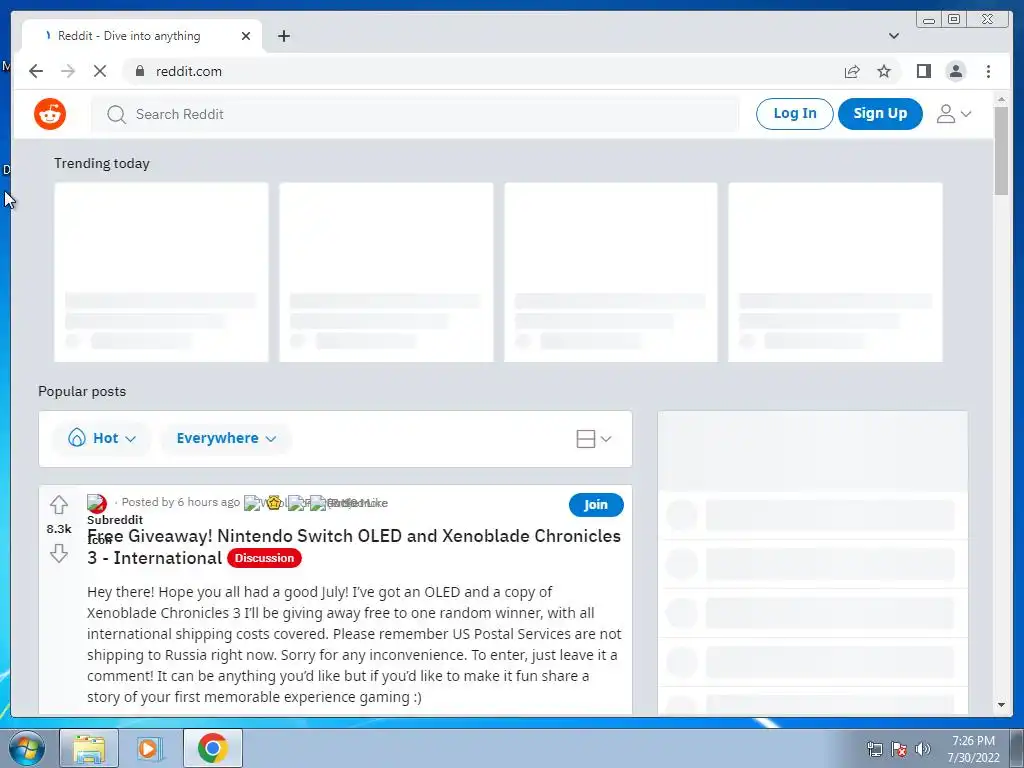Click scrollbar up arrow

point(1001,99)
